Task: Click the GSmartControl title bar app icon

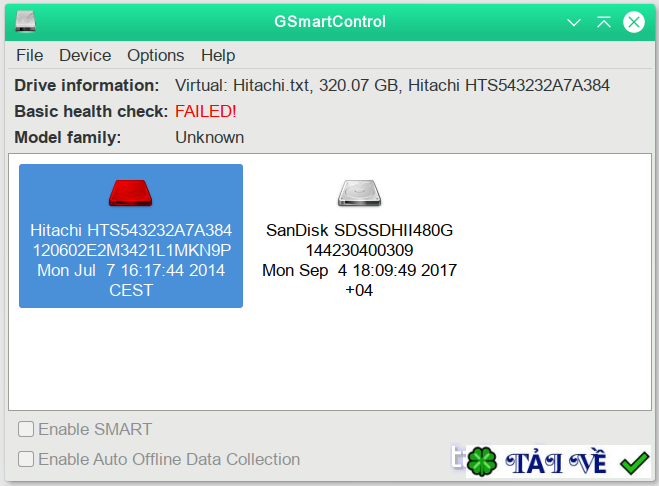Action: tap(25, 21)
